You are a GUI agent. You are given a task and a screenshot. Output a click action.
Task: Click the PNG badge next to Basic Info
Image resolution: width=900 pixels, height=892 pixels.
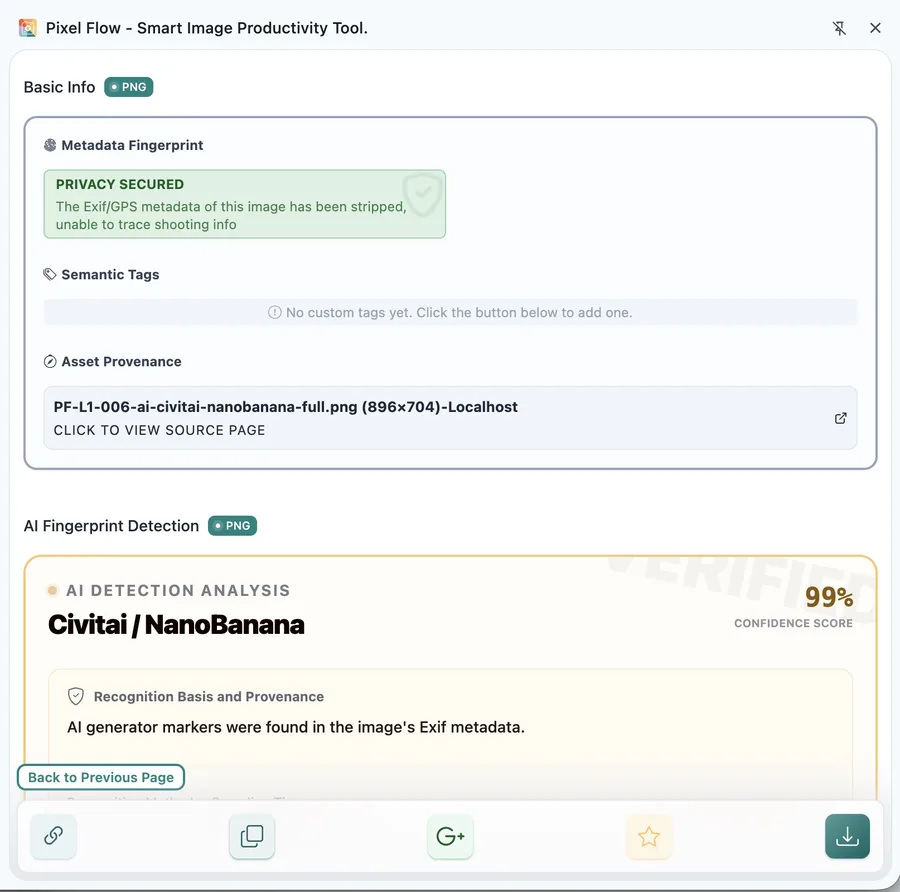(x=129, y=87)
